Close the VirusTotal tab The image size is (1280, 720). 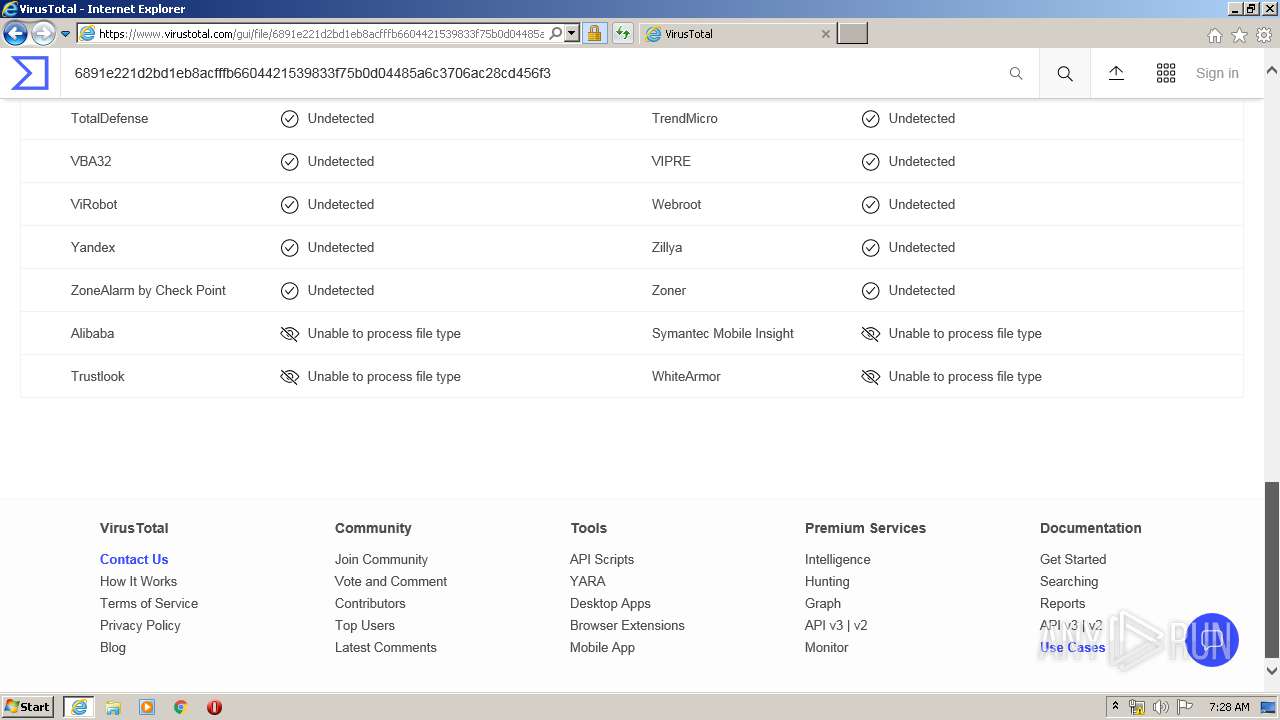click(825, 34)
